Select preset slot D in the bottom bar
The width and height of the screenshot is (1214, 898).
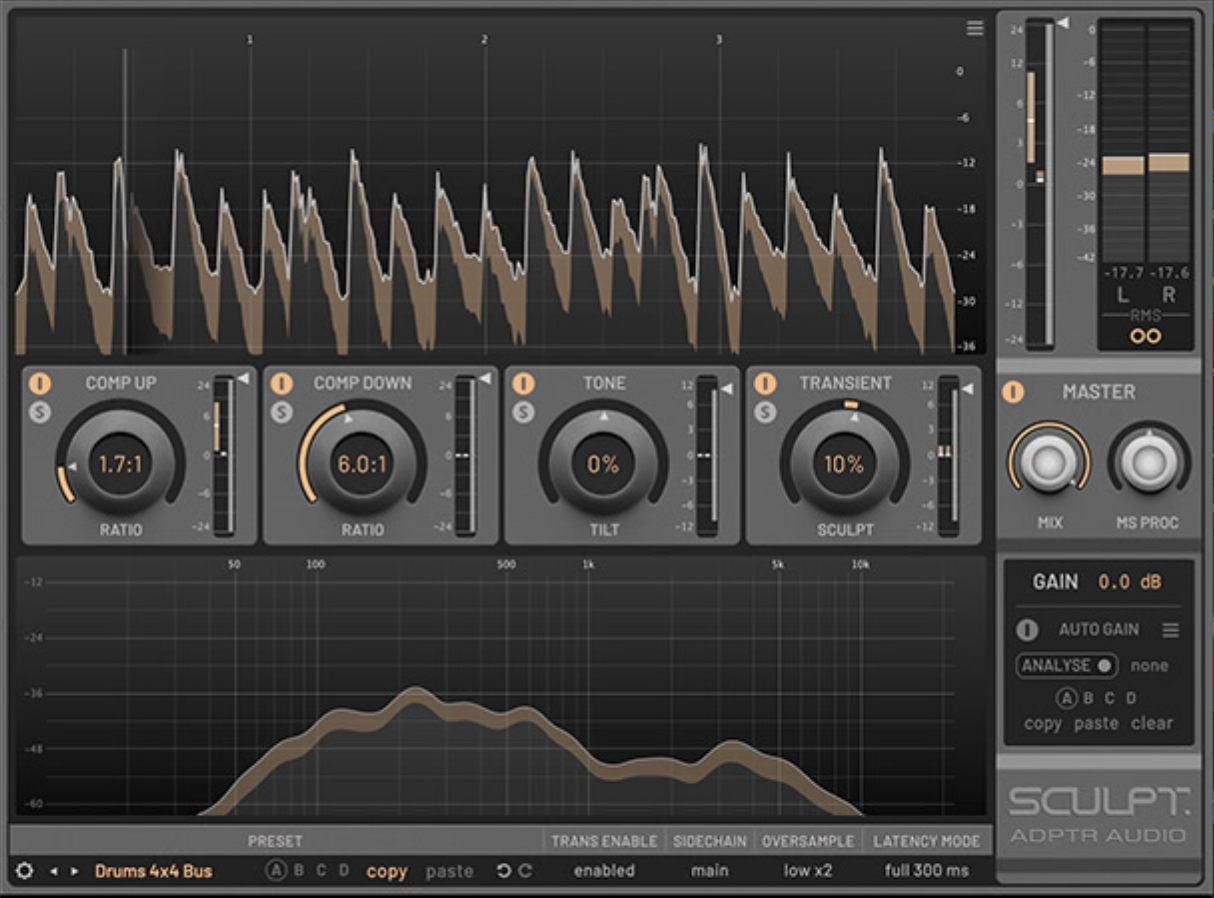click(x=344, y=870)
